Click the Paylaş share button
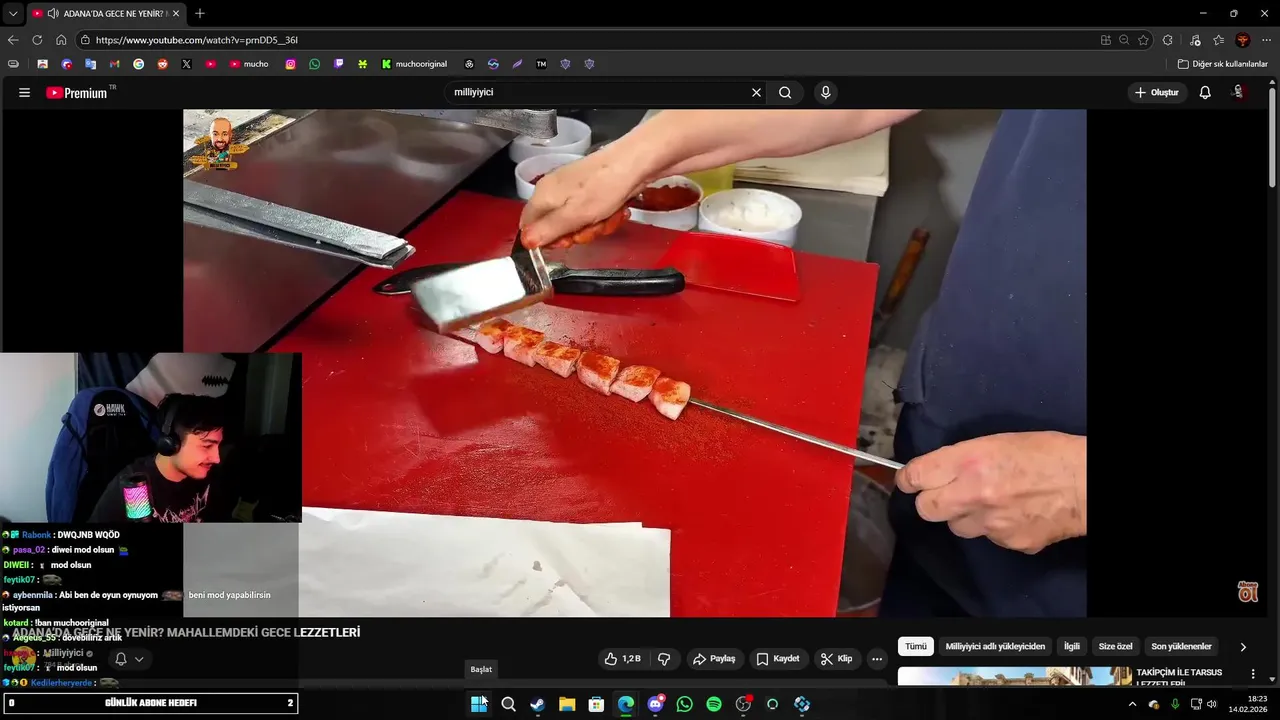The height and width of the screenshot is (720, 1280). (714, 659)
